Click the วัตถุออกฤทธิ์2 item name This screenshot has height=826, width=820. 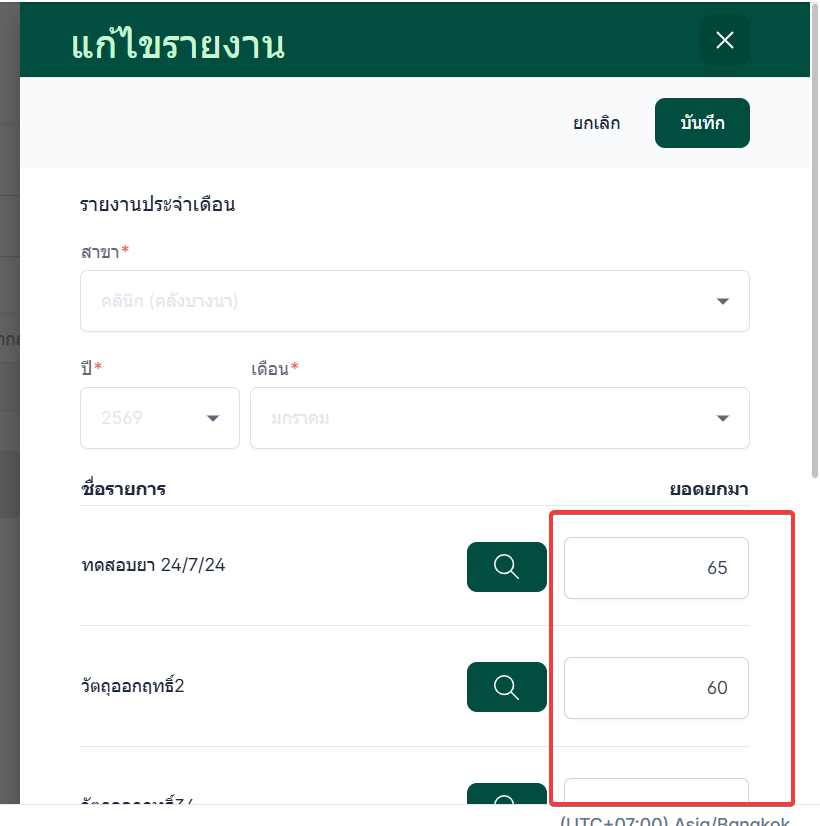[x=133, y=686]
